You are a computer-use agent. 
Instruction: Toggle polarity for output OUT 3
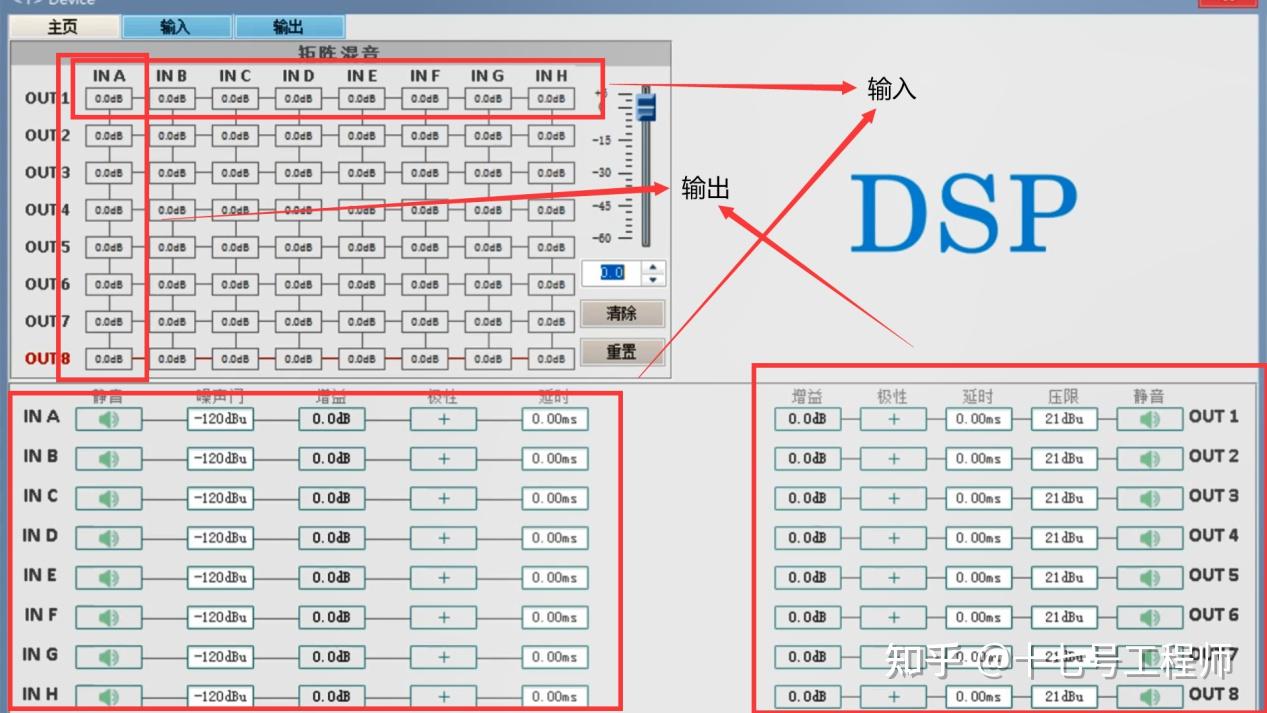pos(893,498)
